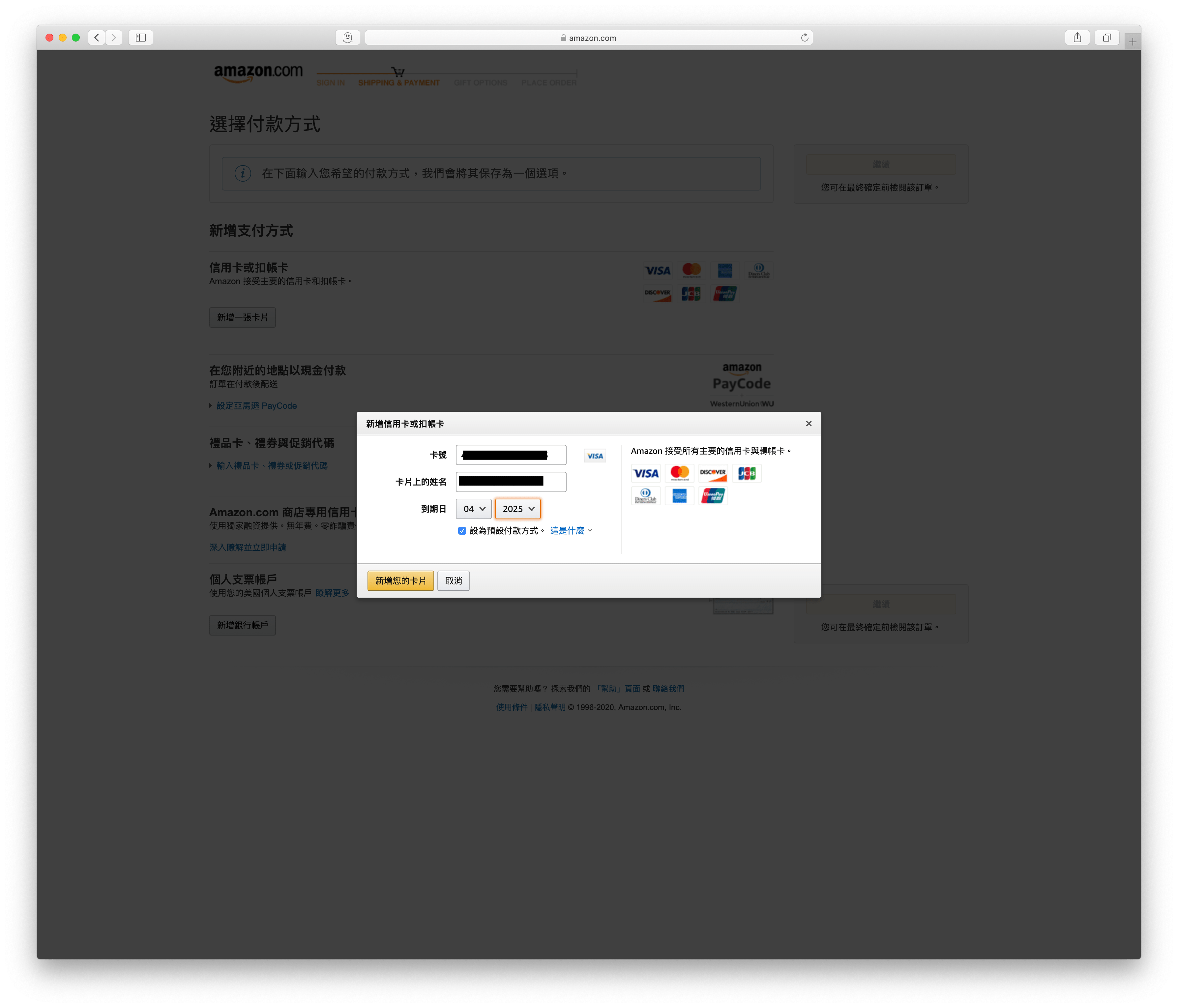
Task: Click the PLACE ORDER checkout step
Action: point(549,83)
